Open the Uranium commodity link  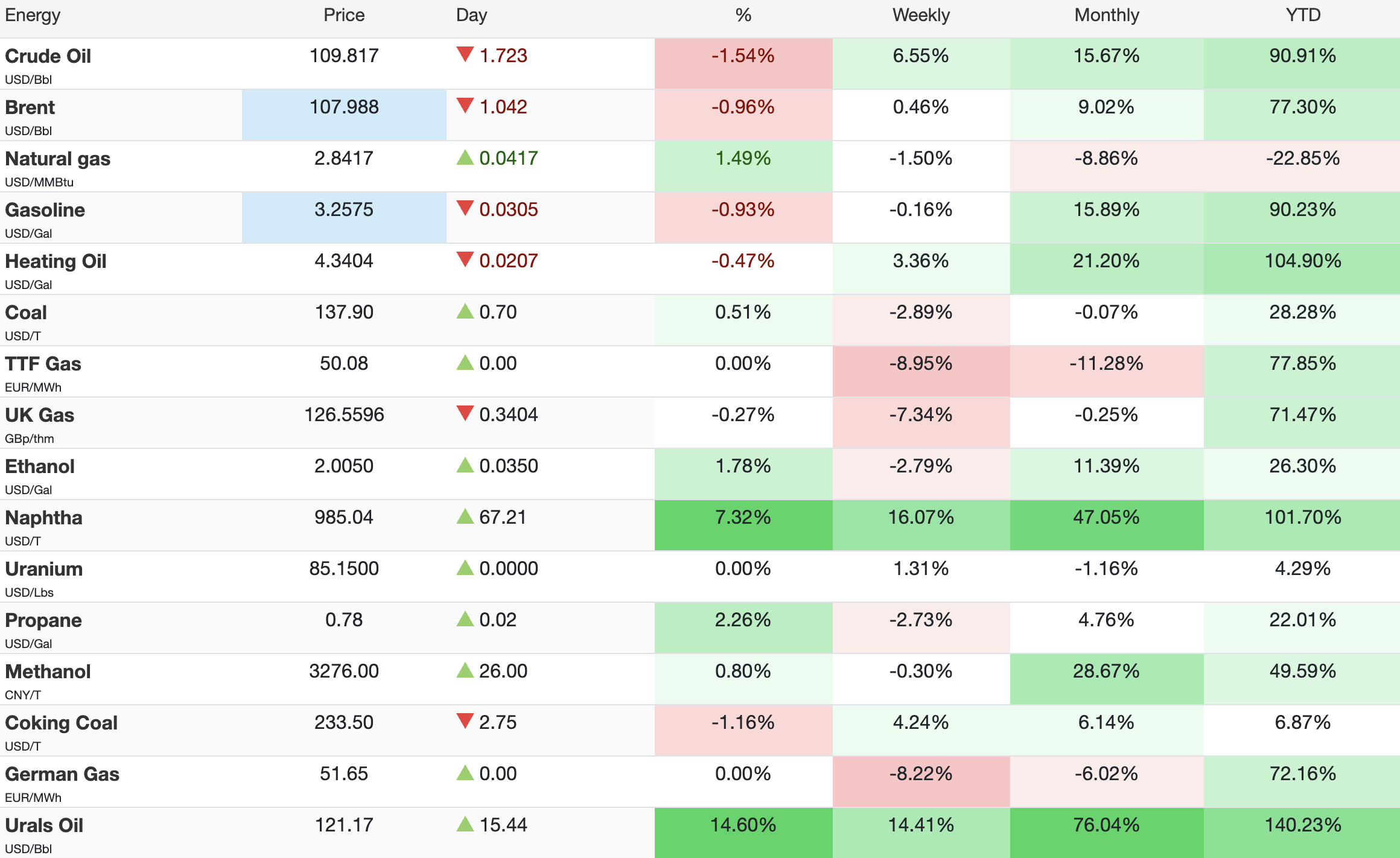(x=43, y=569)
